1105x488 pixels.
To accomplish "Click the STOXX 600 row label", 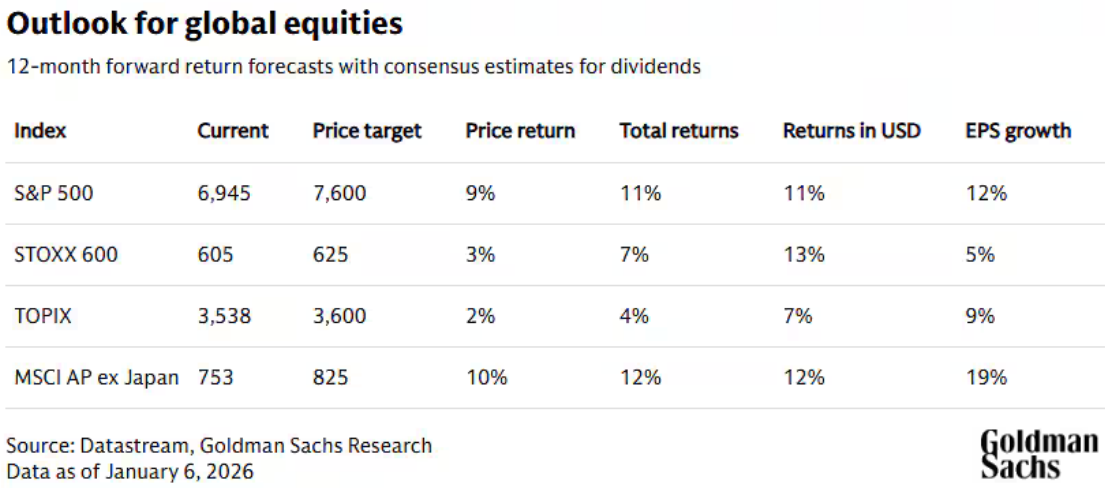I will [65, 255].
